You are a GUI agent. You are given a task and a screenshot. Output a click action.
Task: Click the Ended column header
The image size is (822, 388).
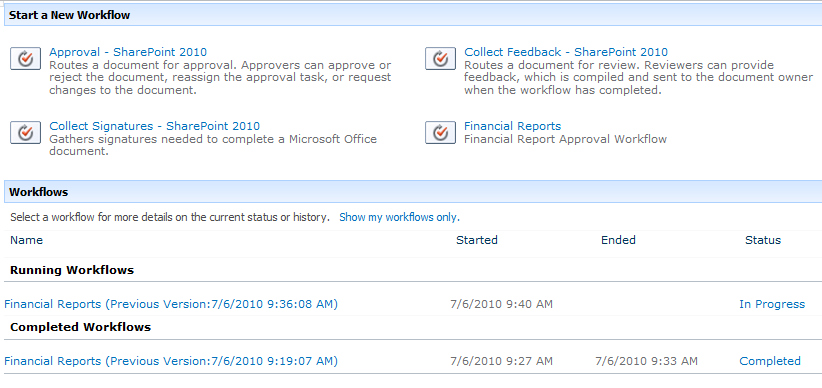coord(619,240)
